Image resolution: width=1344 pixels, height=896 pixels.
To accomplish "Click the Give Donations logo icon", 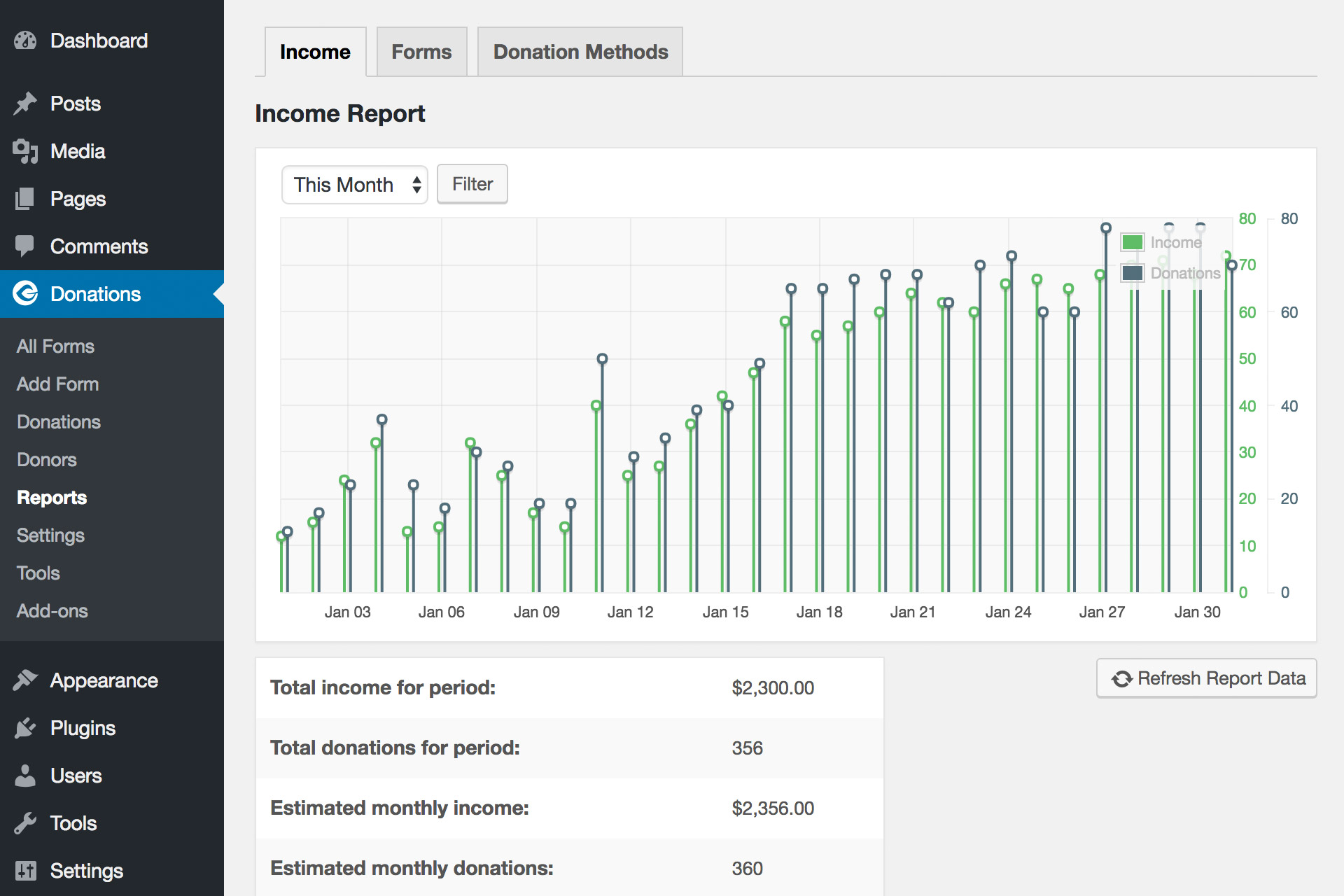I will [x=25, y=293].
